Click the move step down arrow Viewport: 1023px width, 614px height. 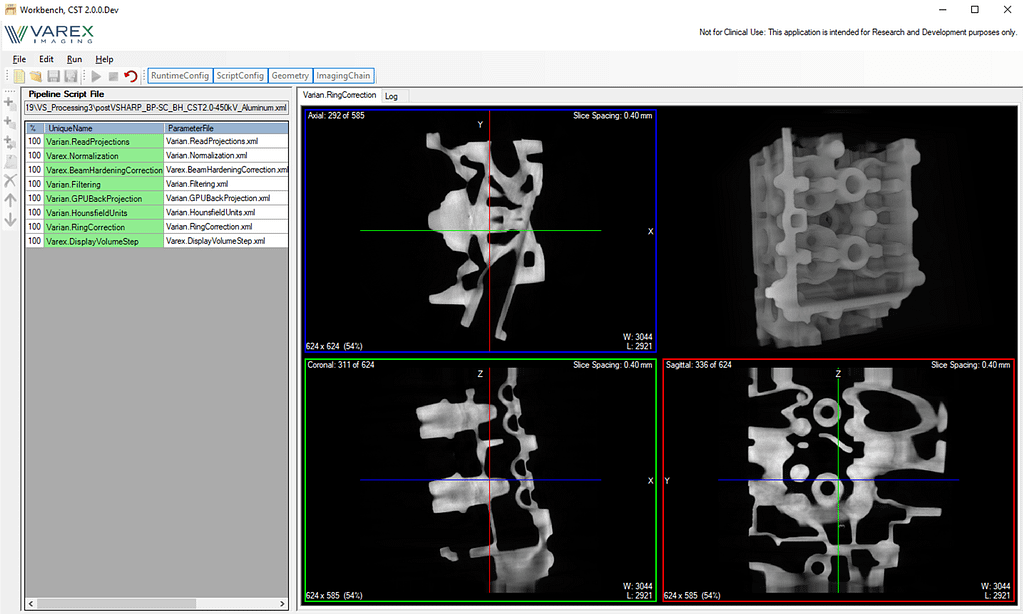point(10,219)
